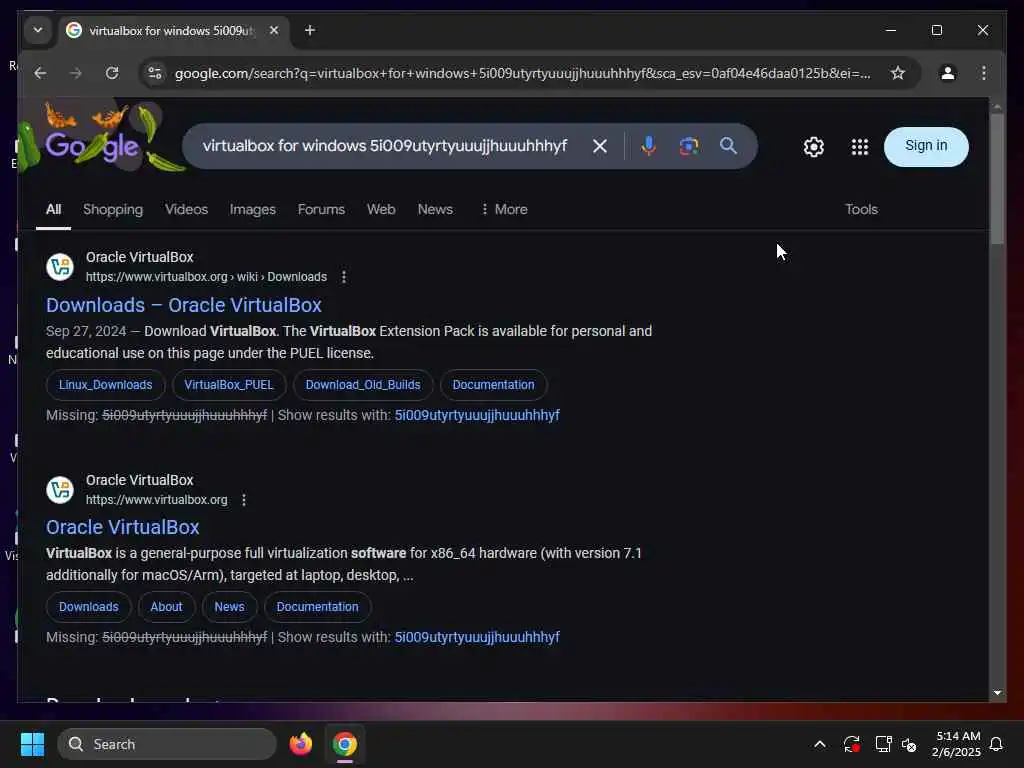Click favicon of the virtualbox.org homepage result
This screenshot has width=1024, height=768.
click(x=60, y=490)
